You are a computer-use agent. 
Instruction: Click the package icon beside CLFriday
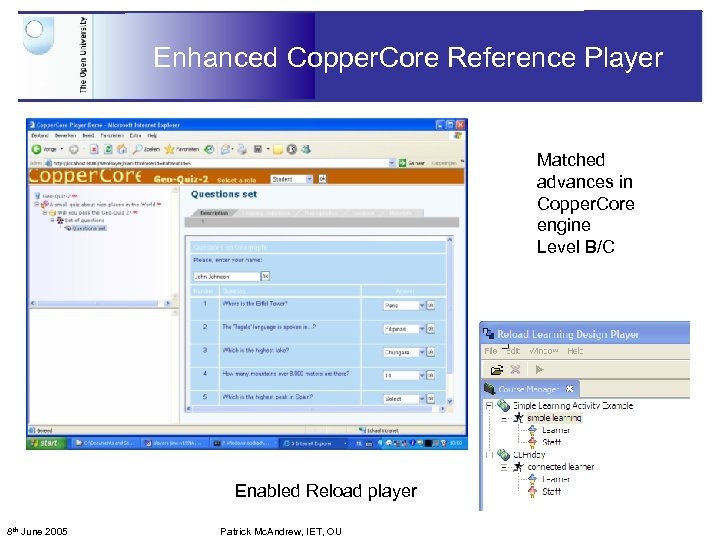point(503,455)
